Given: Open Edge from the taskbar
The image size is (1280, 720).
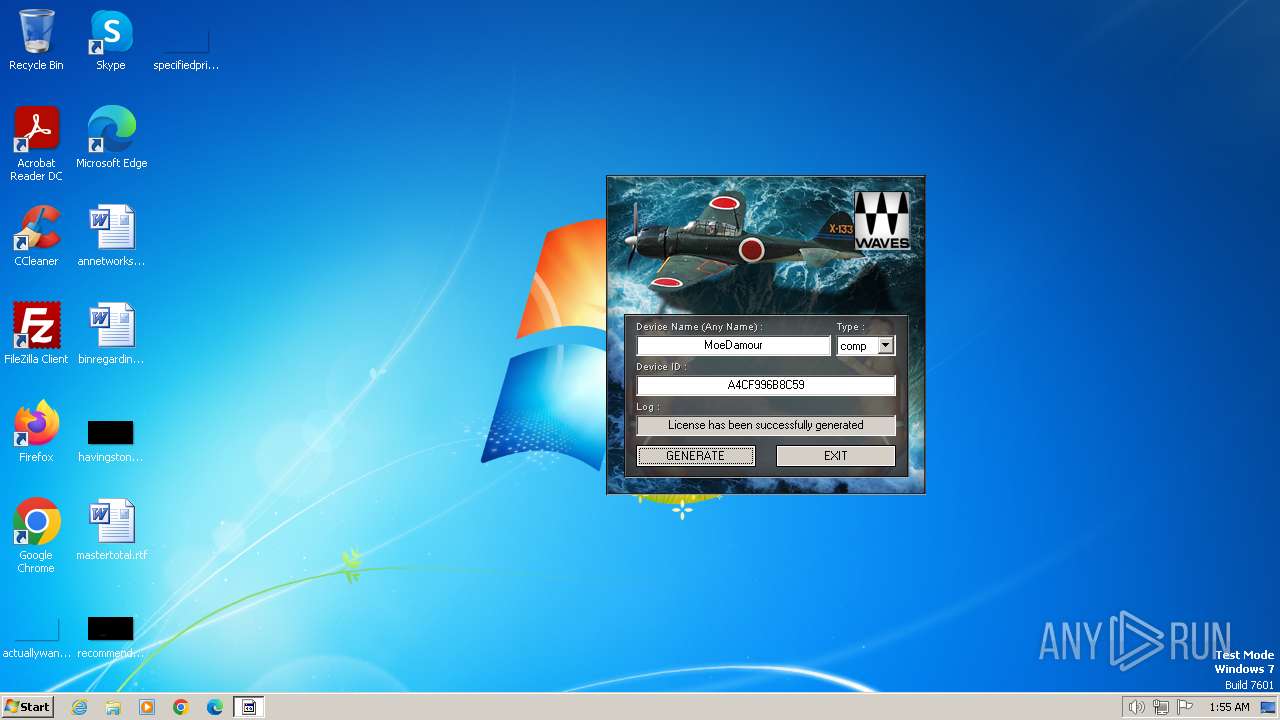Looking at the screenshot, I should tap(215, 707).
